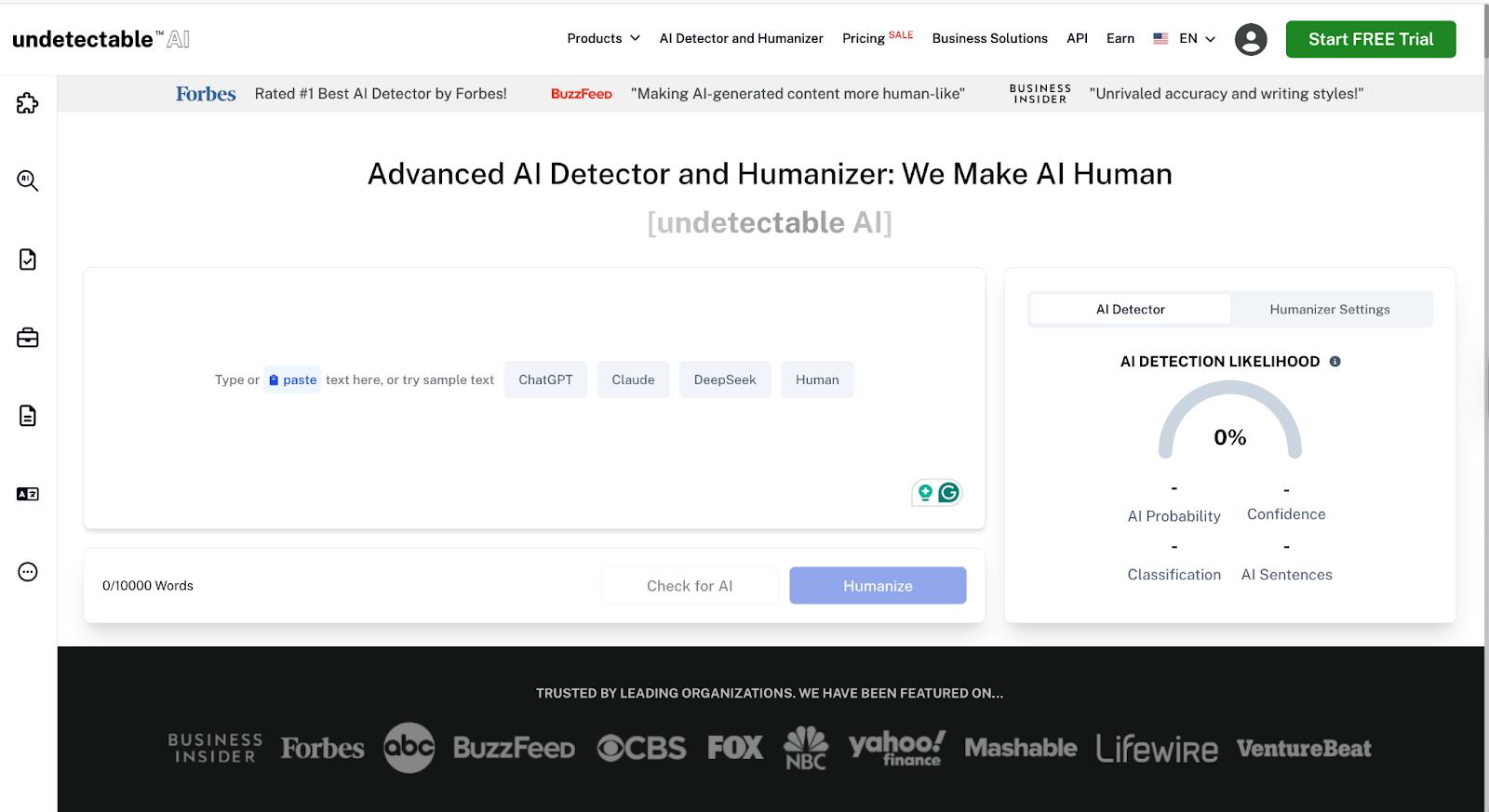This screenshot has height=812, width=1489.
Task: Click the Check for AI button
Action: [x=689, y=586]
